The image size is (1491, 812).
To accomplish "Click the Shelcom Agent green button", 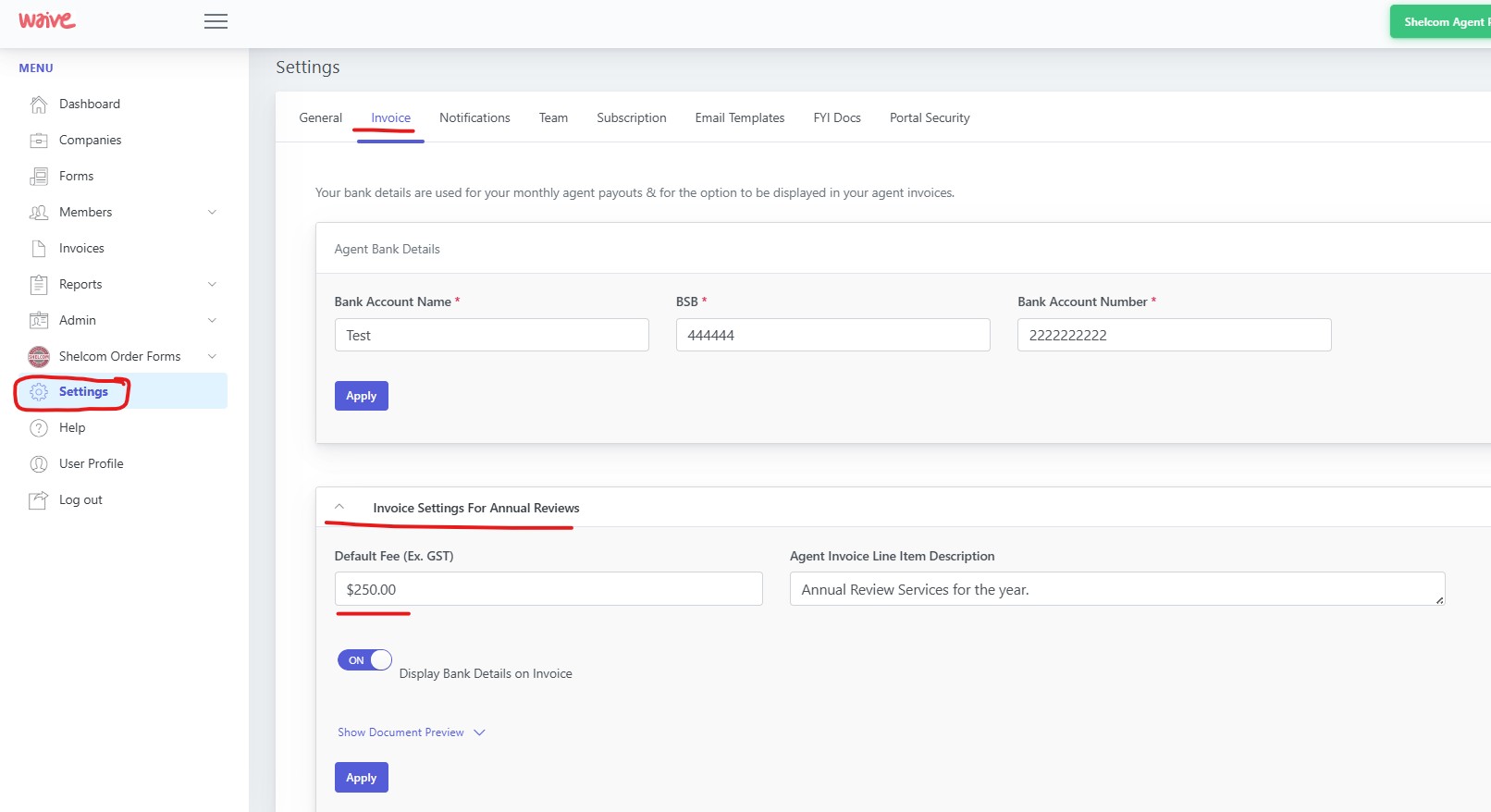I will coord(1441,22).
